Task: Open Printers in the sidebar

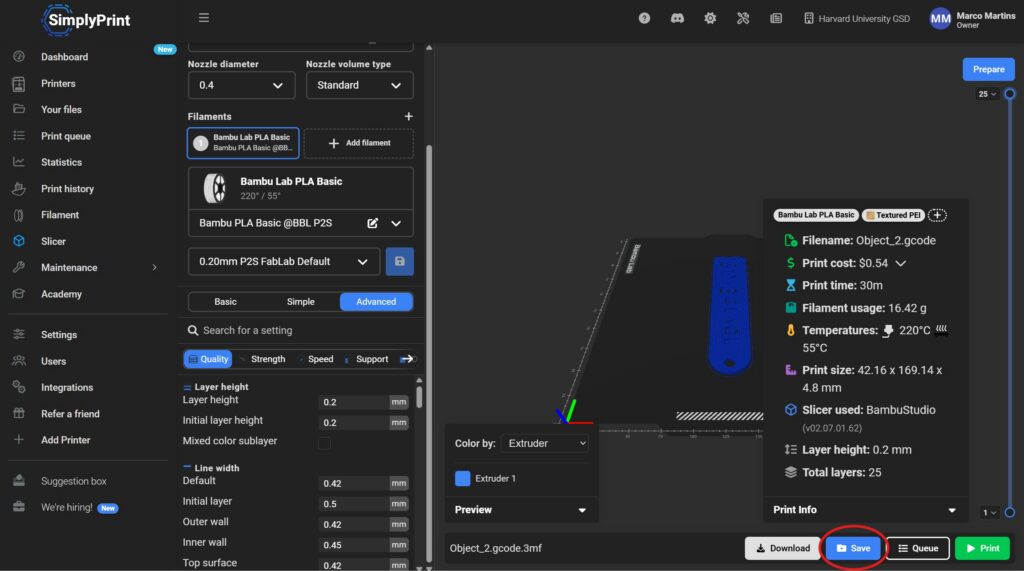Action: click(x=58, y=84)
